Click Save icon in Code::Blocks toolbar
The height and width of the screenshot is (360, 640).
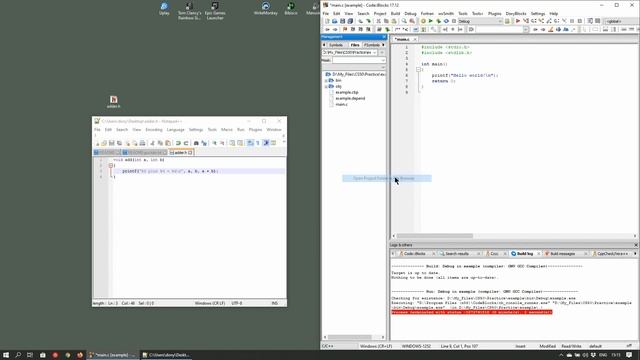[x=342, y=21]
